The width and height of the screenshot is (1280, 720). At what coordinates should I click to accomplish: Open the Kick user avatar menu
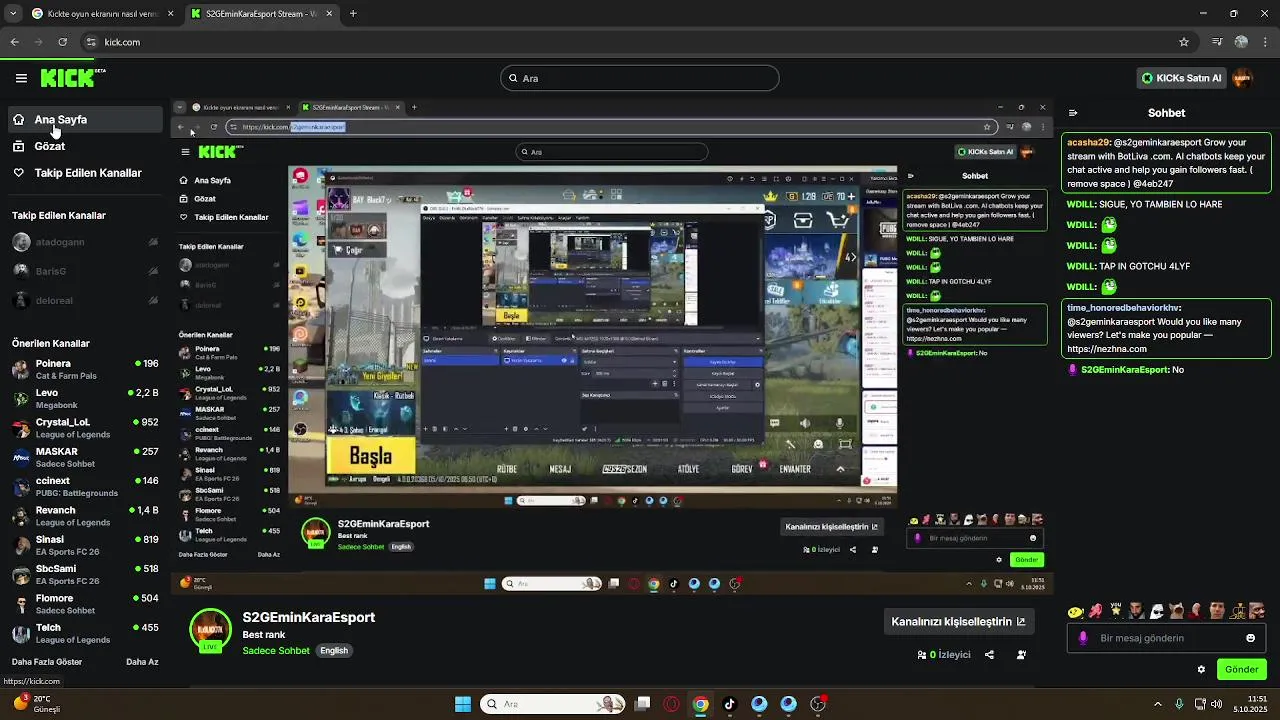click(1243, 78)
